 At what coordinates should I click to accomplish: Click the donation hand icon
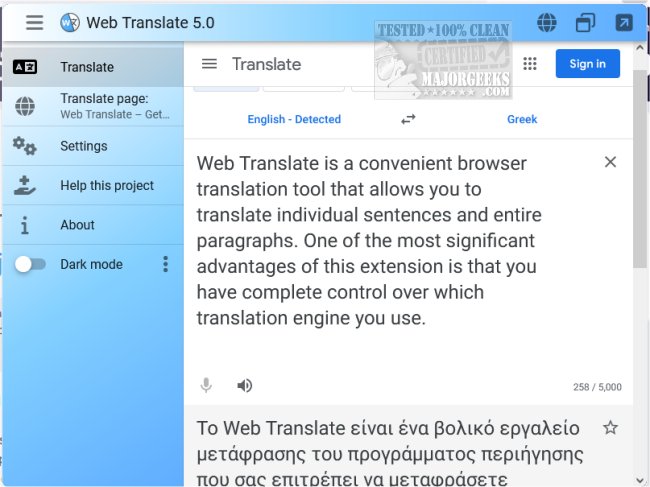point(24,185)
